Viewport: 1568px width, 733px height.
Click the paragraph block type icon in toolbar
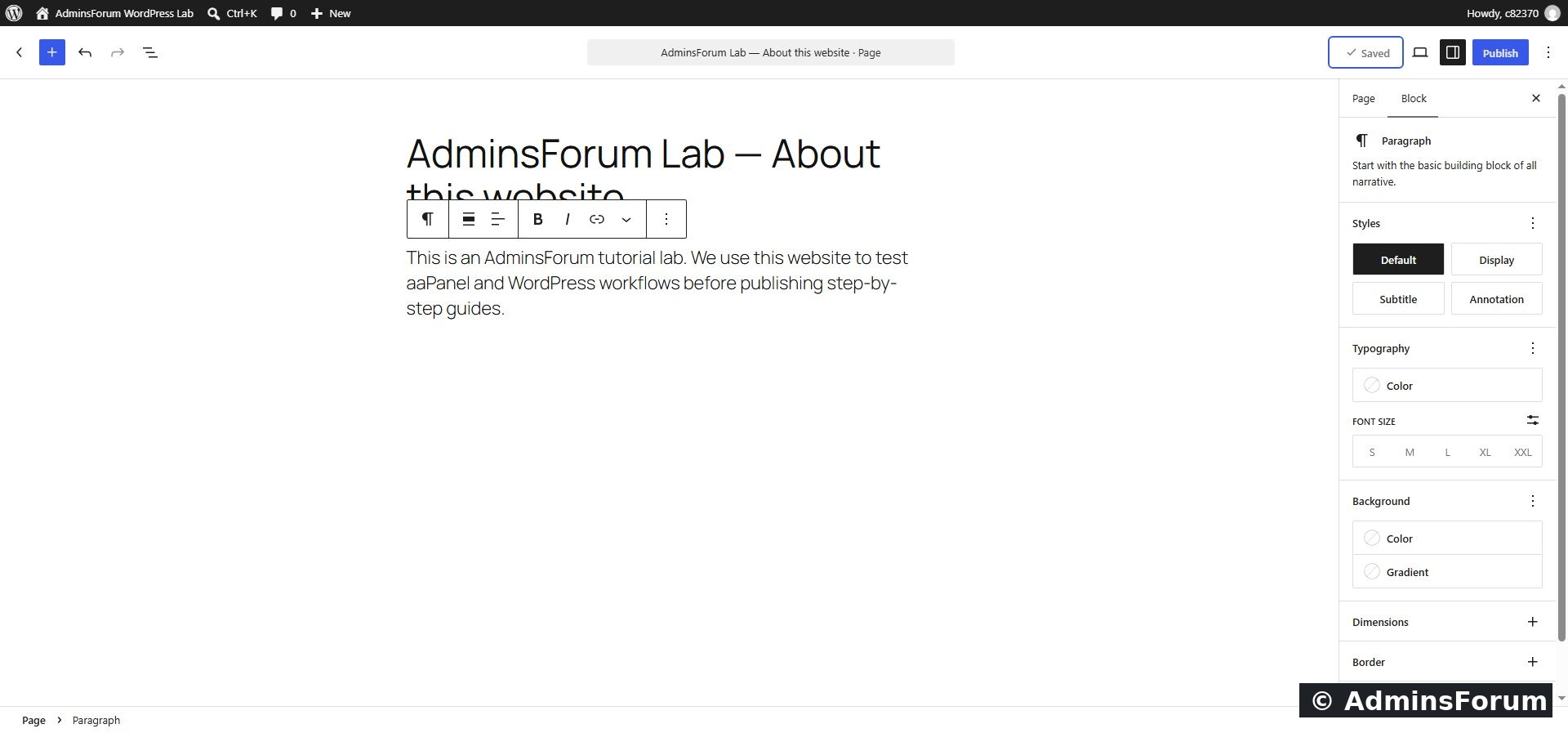click(x=427, y=219)
